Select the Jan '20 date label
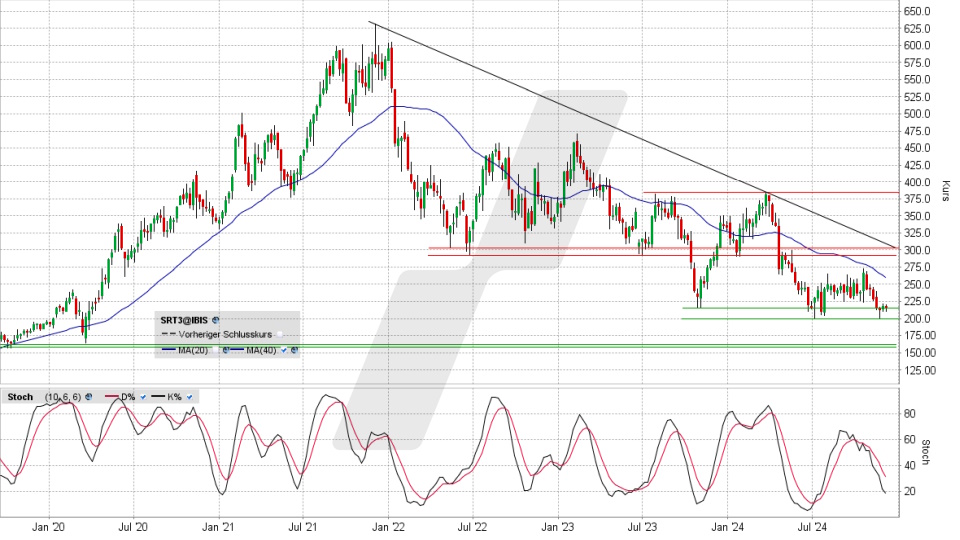This screenshot has height=540, width=960. [x=48, y=527]
